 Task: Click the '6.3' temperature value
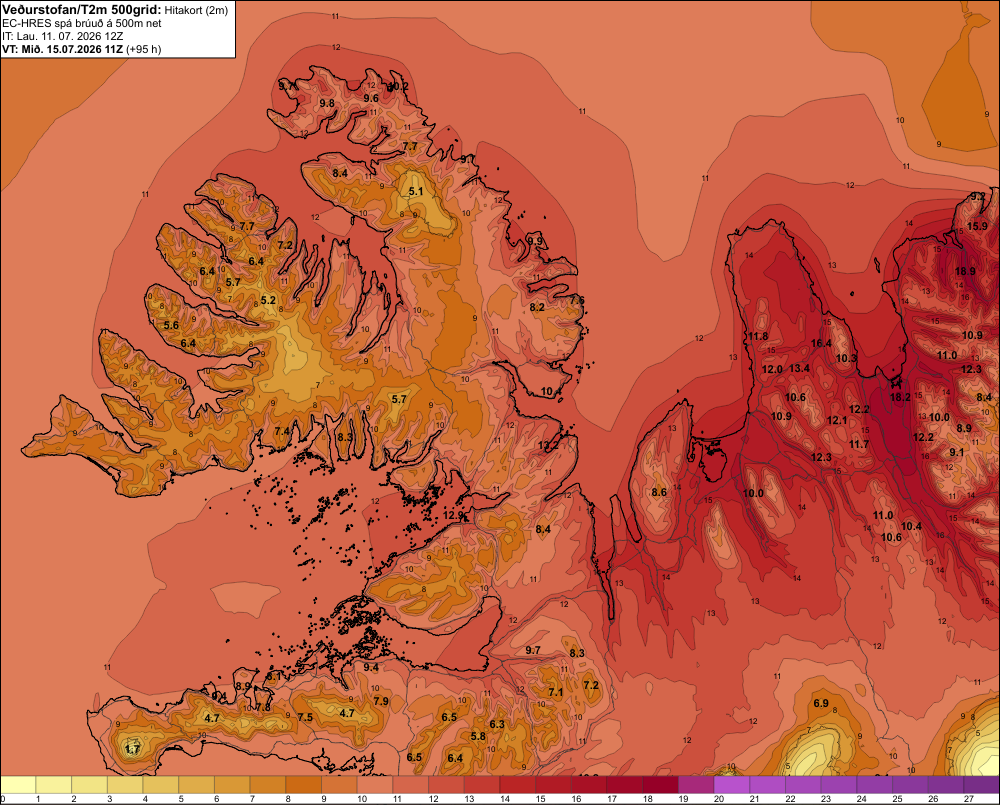[x=497, y=724]
